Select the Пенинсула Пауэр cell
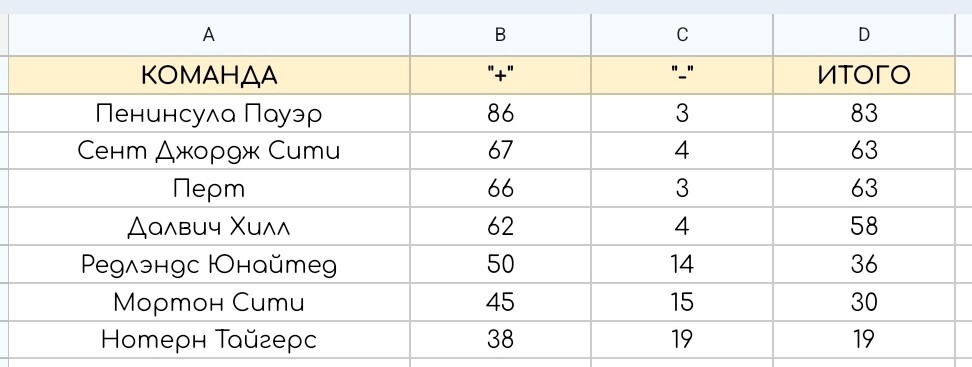Image resolution: width=972 pixels, height=367 pixels. [209, 113]
